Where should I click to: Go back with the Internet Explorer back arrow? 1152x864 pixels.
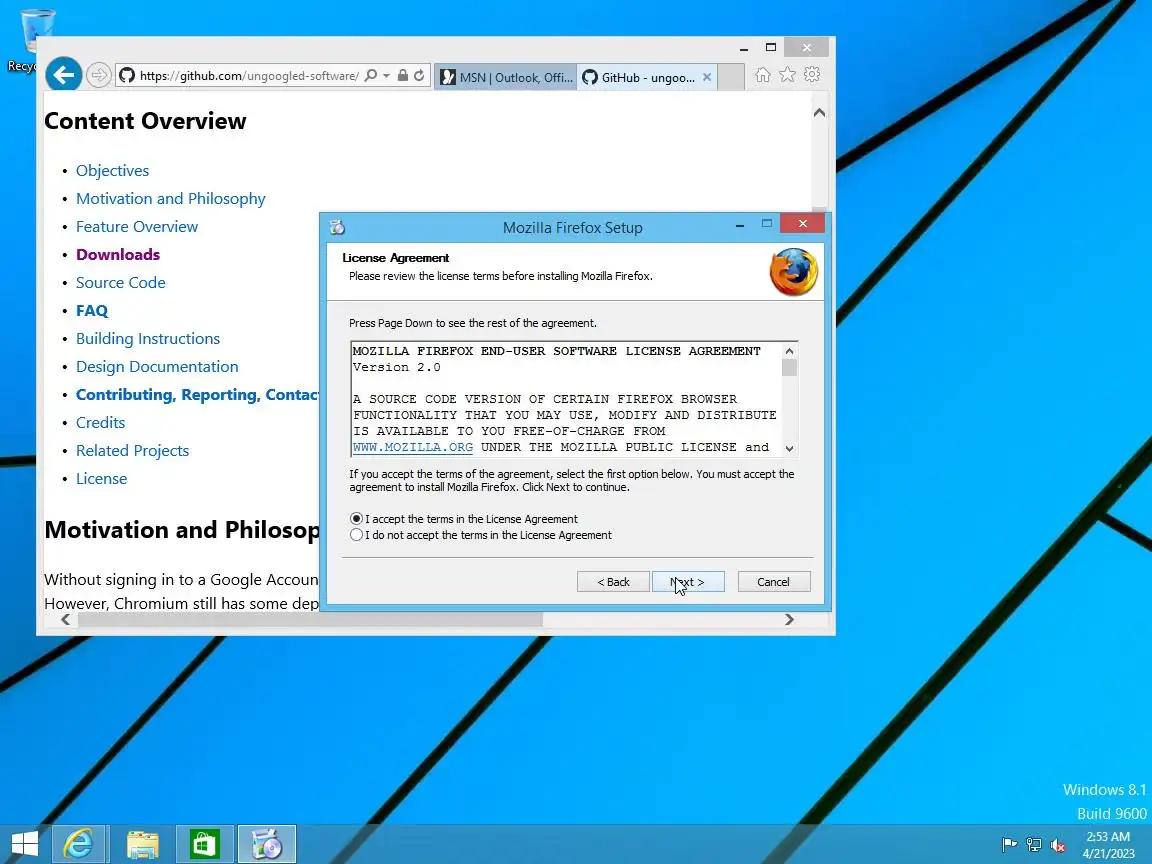point(63,74)
